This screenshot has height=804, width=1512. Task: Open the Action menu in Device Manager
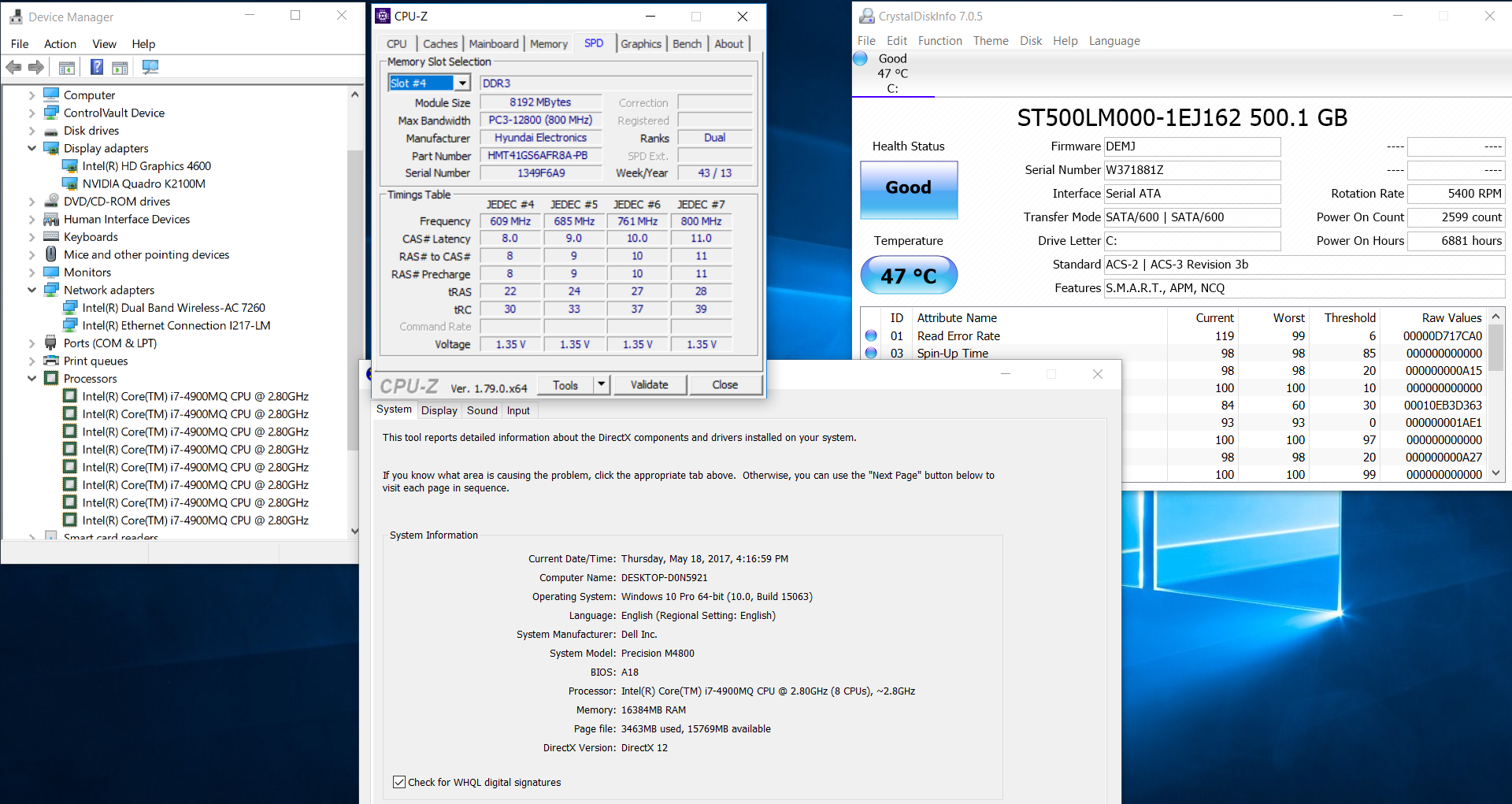point(60,44)
